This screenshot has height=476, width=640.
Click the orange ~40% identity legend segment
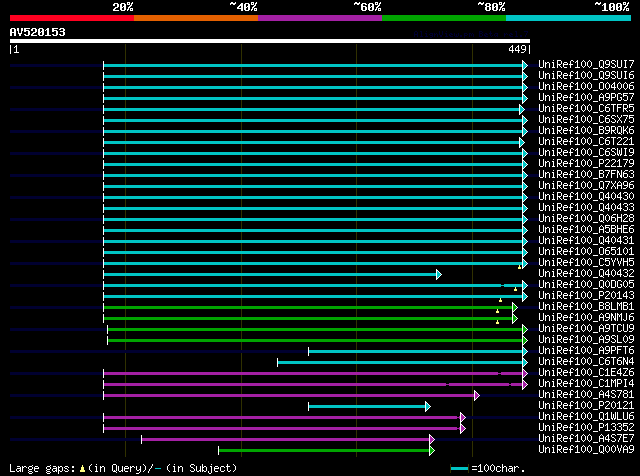click(x=196, y=18)
